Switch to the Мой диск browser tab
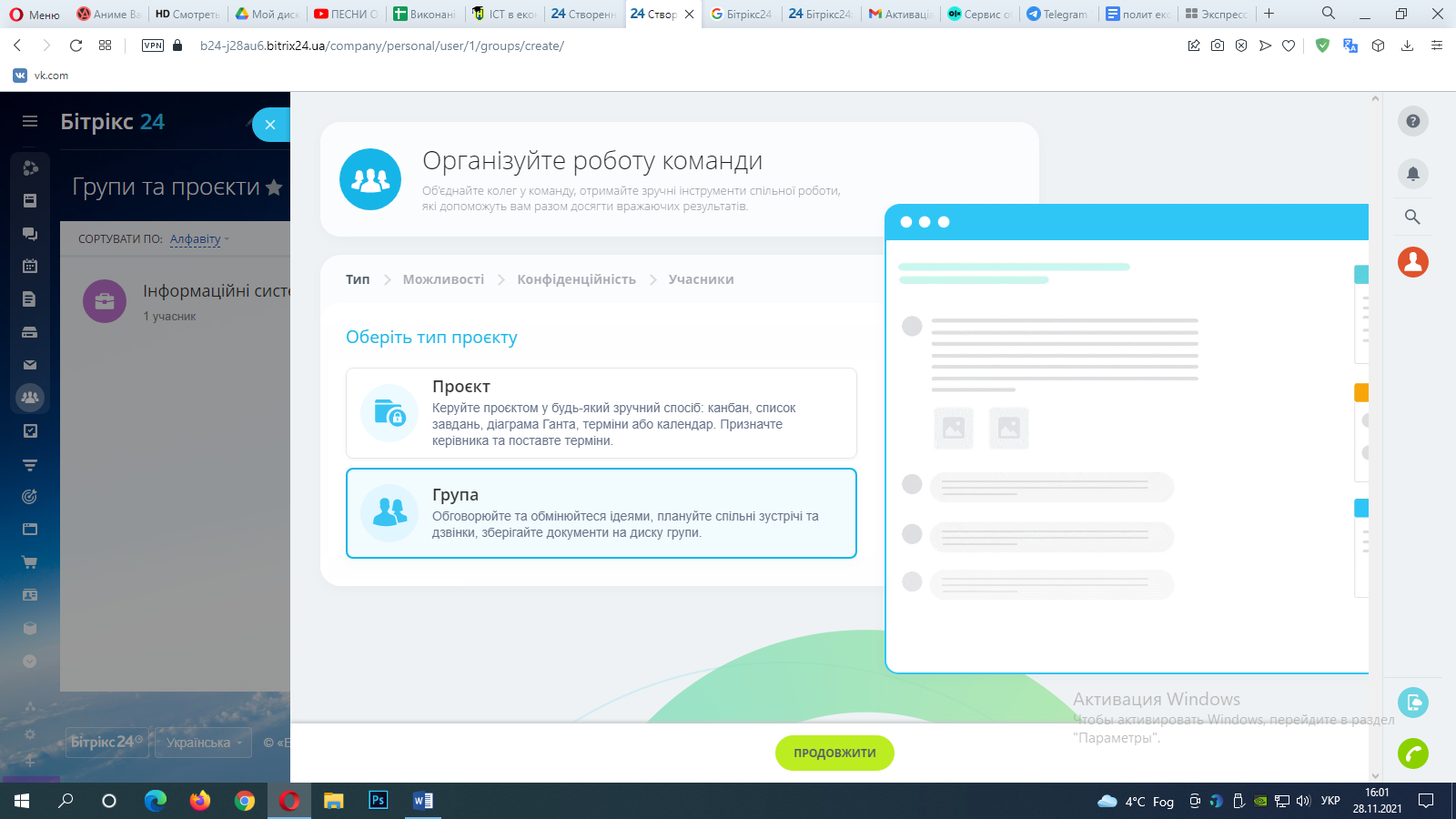The width and height of the screenshot is (1456, 819). [268, 14]
